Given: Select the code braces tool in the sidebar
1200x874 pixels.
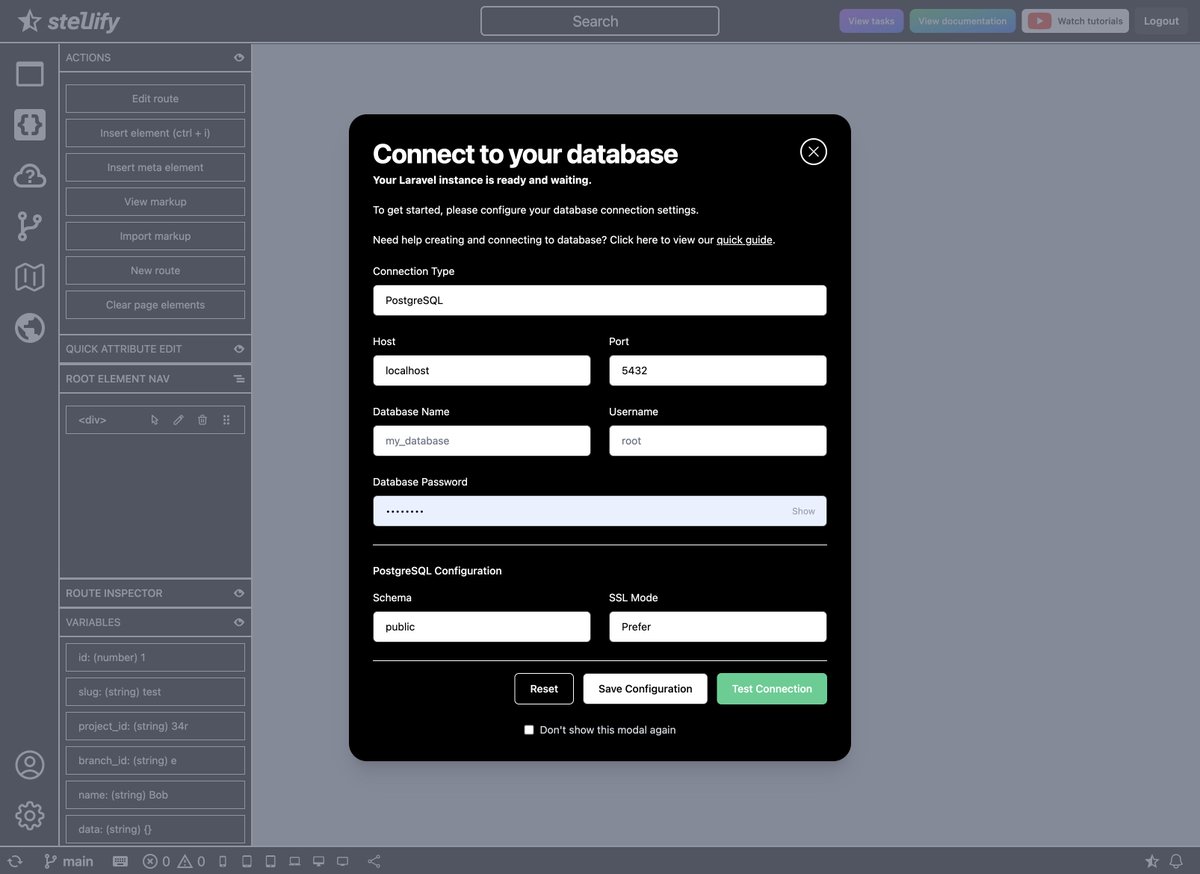Looking at the screenshot, I should tap(29, 124).
